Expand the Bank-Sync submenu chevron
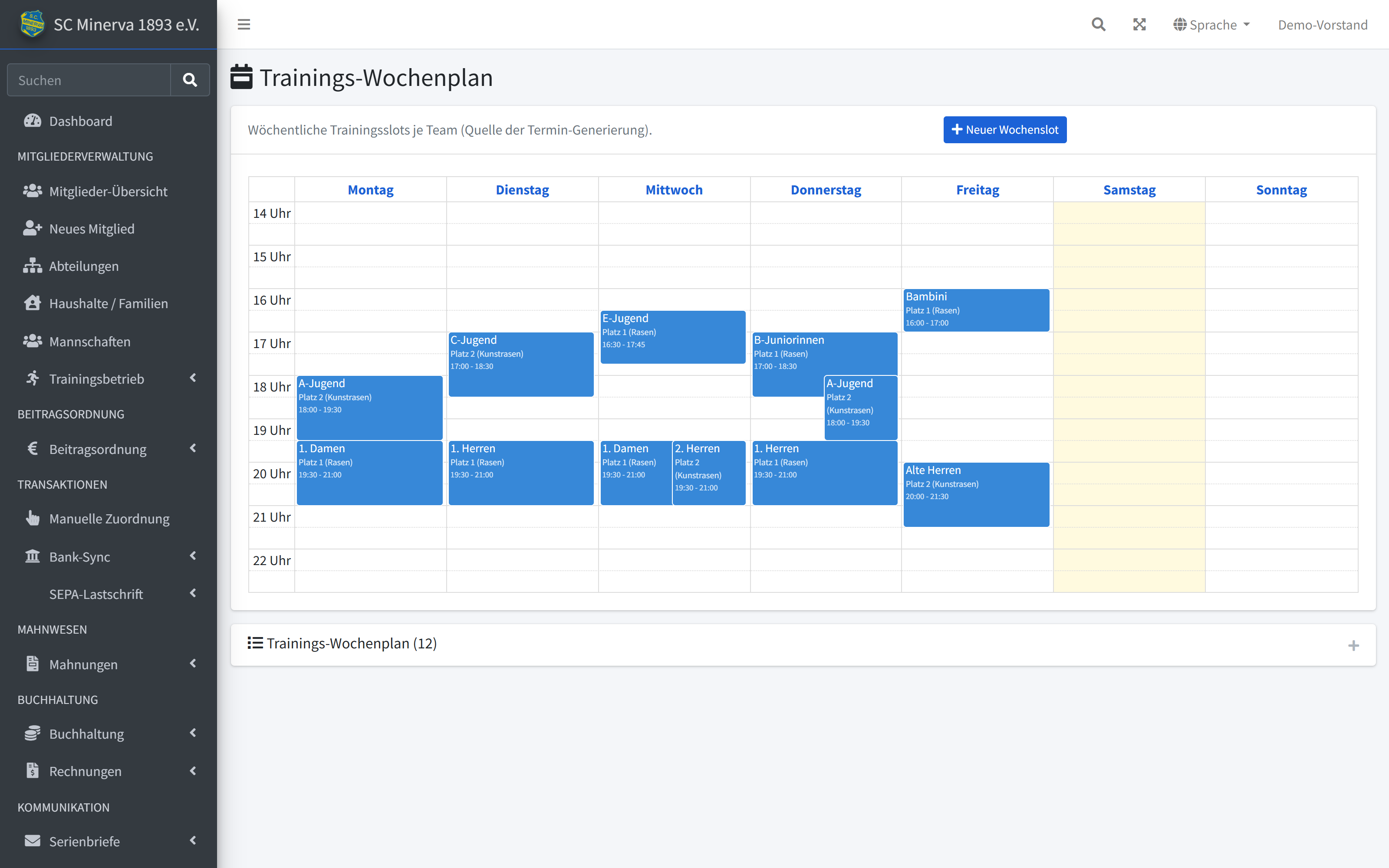The image size is (1389, 868). (193, 556)
